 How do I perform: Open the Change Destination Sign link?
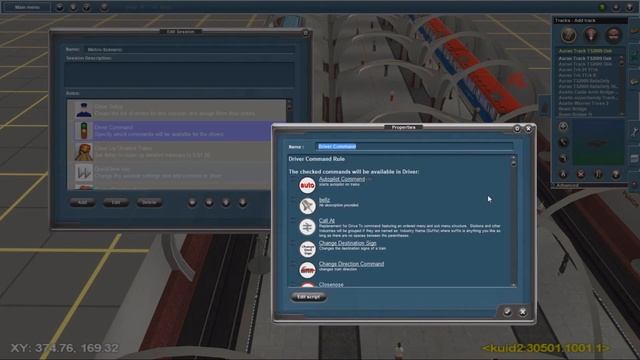[347, 243]
